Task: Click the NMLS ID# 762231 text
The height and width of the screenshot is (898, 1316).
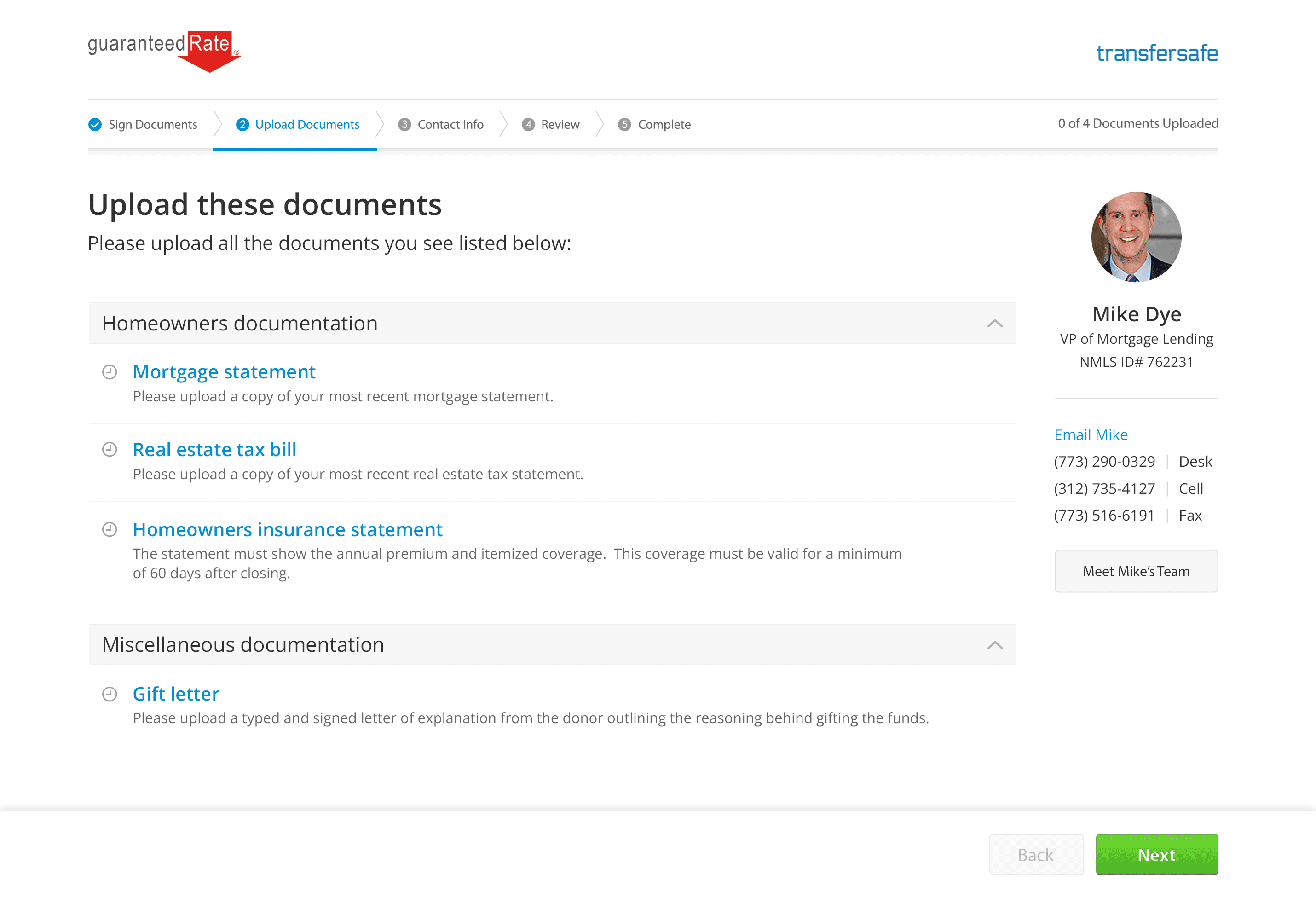Action: tap(1136, 362)
